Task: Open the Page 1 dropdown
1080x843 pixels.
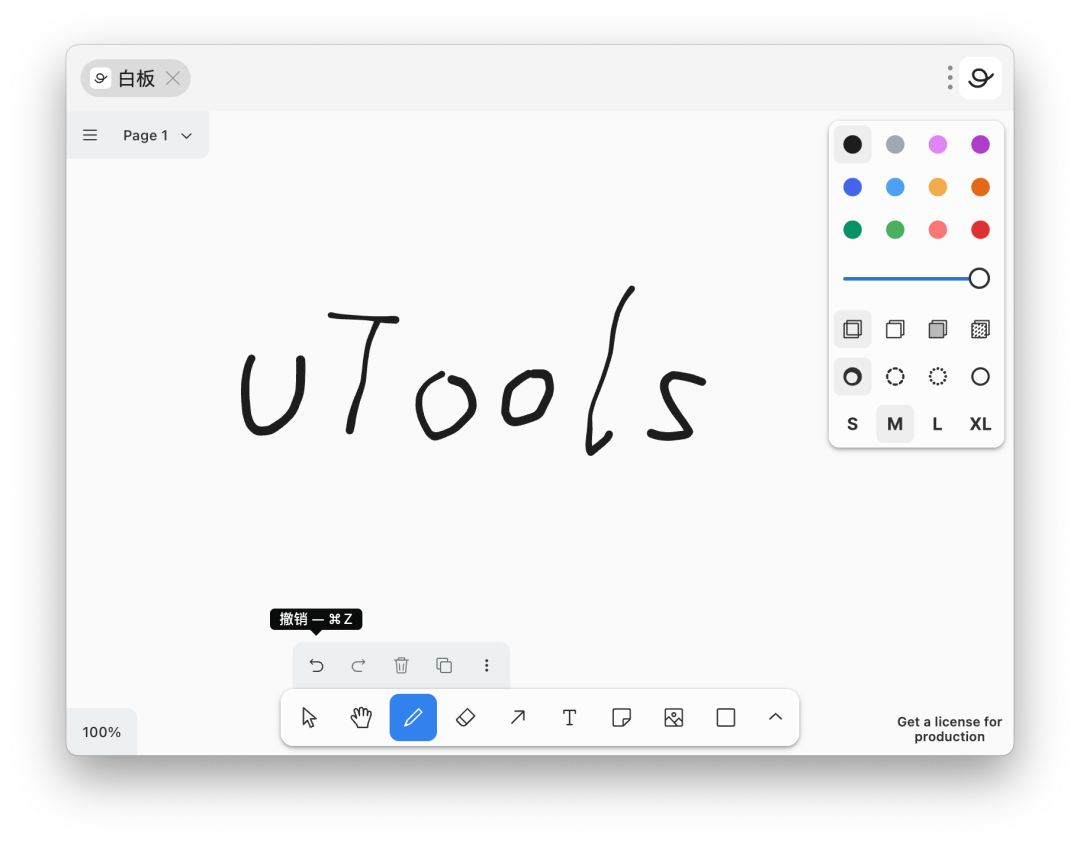Action: point(158,136)
